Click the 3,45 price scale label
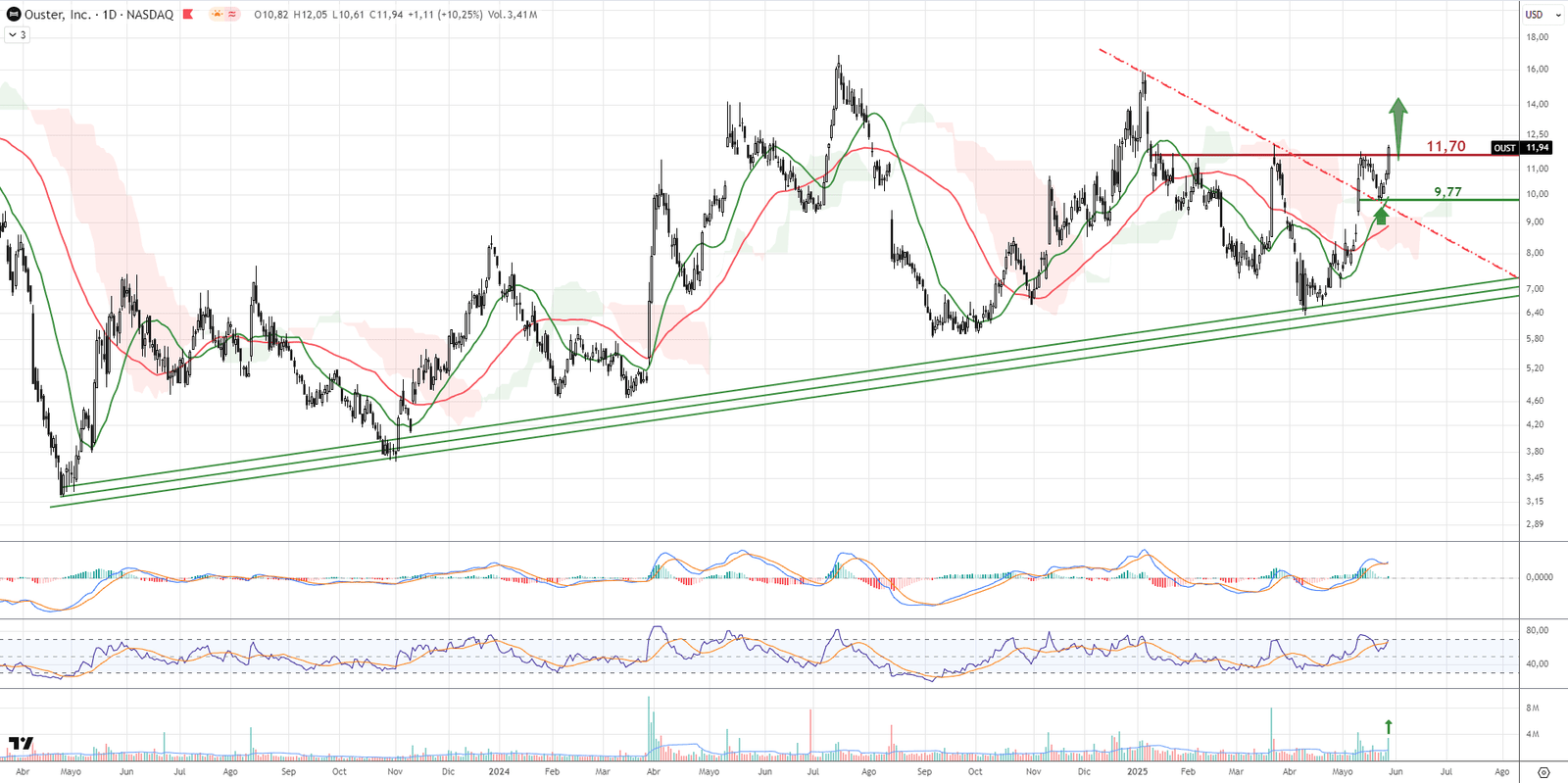This screenshot has height=783, width=1568. pos(1535,478)
